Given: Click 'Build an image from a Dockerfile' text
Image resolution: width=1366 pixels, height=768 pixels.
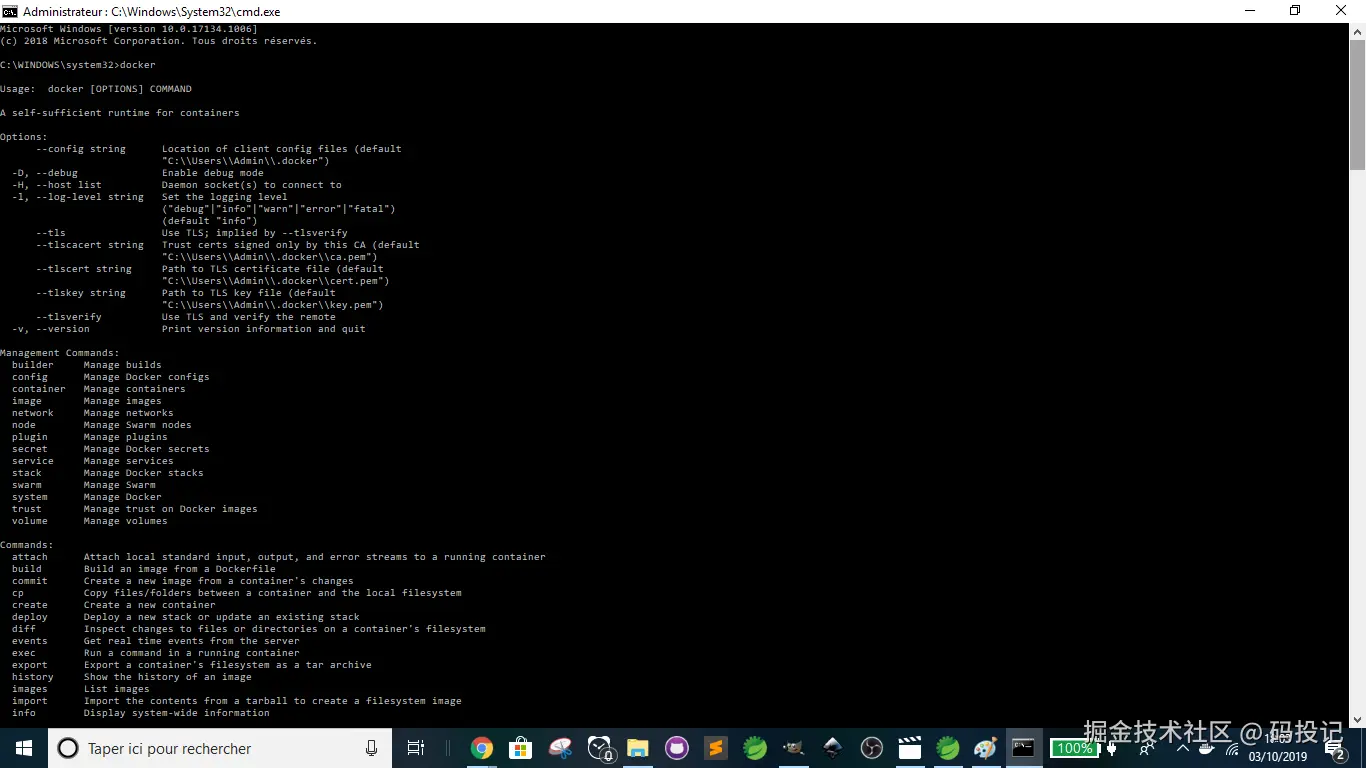Looking at the screenshot, I should [x=180, y=569].
